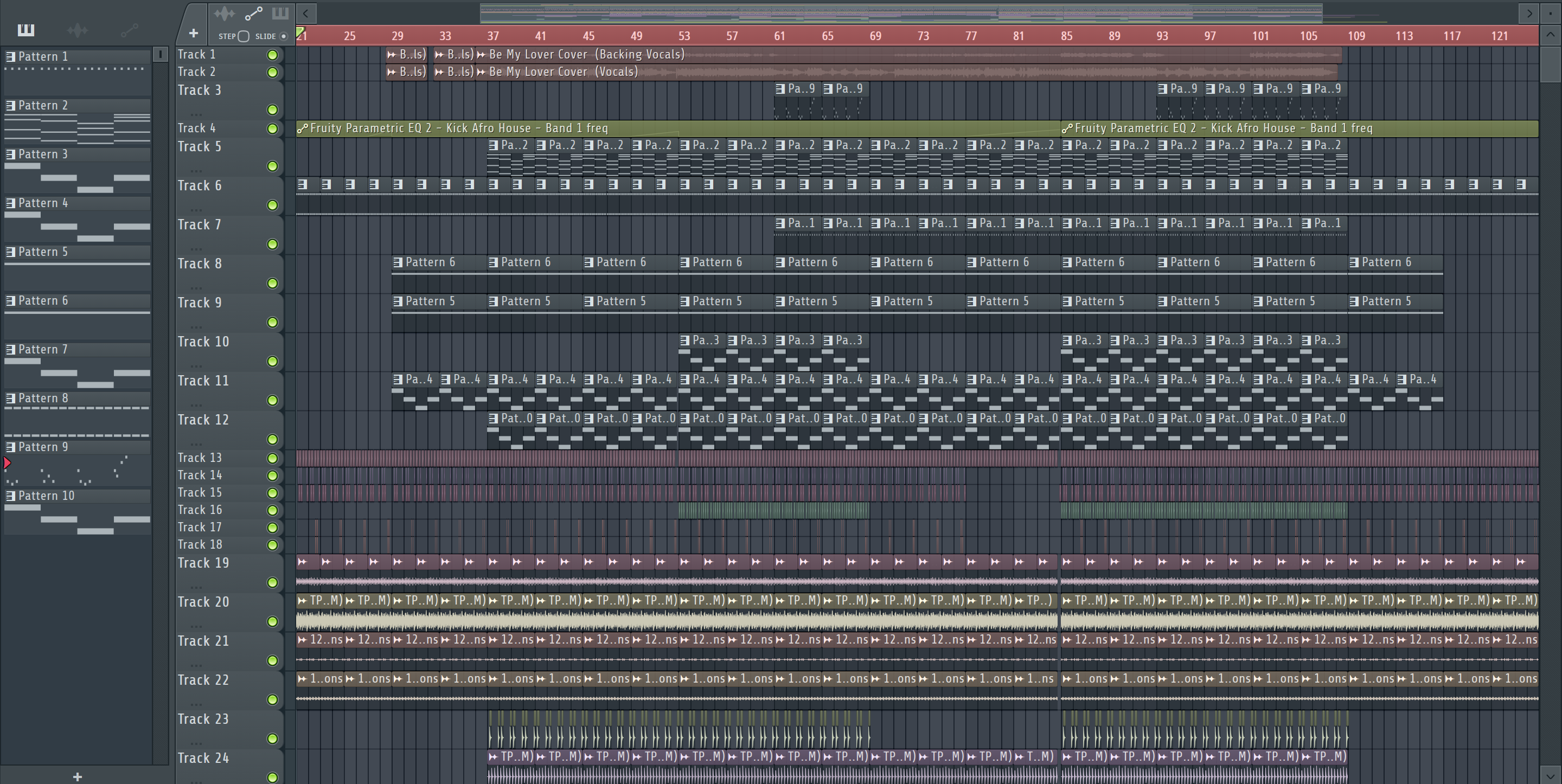This screenshot has height=784, width=1562.
Task: Show automation clips in the picker panel
Action: 129,30
